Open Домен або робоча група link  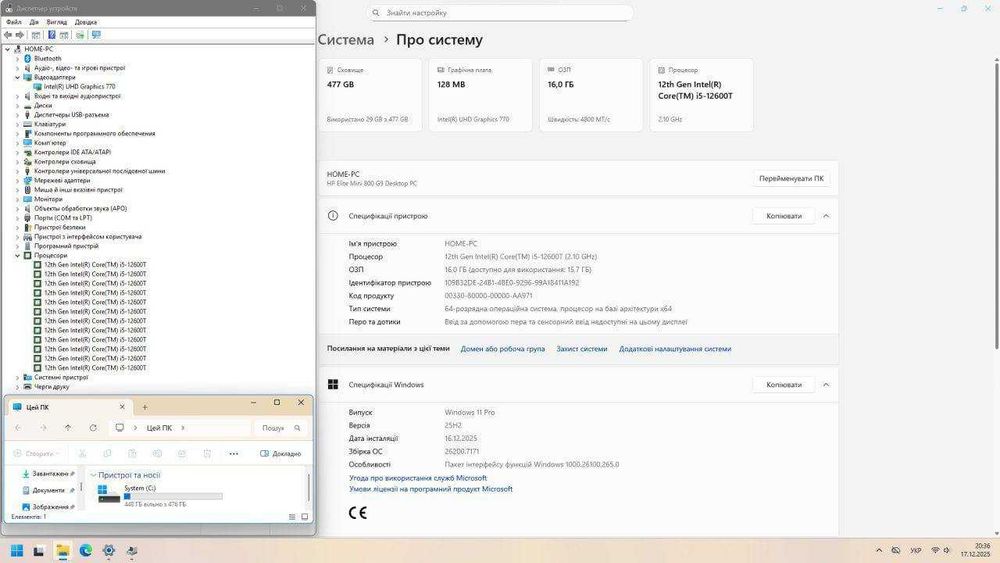503,349
